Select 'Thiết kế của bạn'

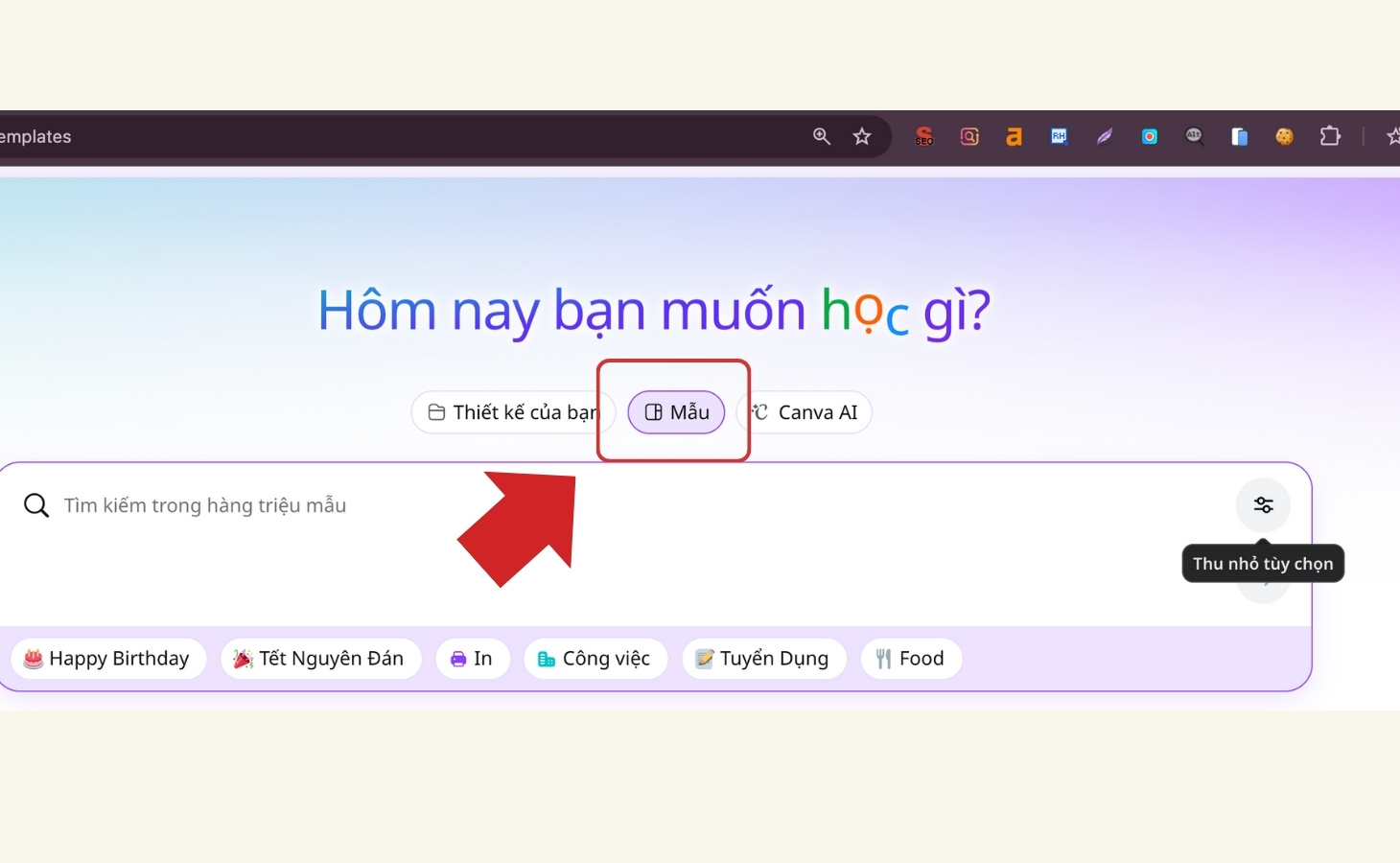click(x=513, y=412)
